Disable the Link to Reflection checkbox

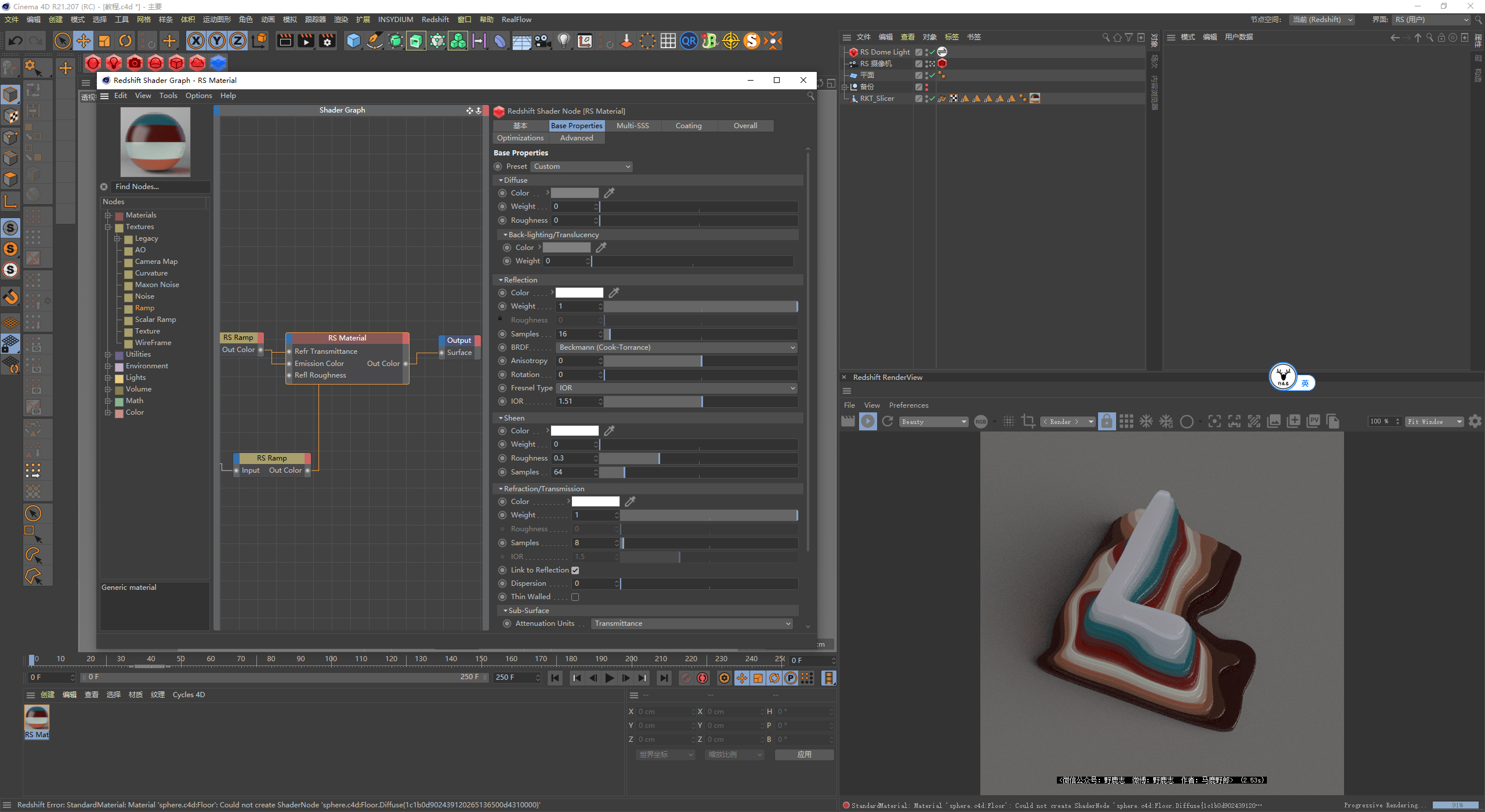(575, 570)
